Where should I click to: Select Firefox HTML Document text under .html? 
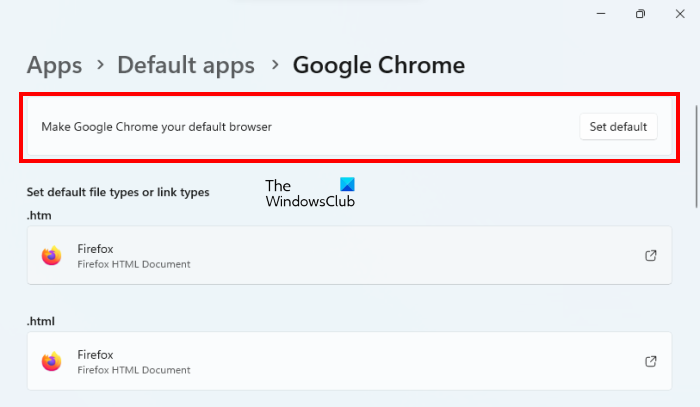tap(133, 370)
